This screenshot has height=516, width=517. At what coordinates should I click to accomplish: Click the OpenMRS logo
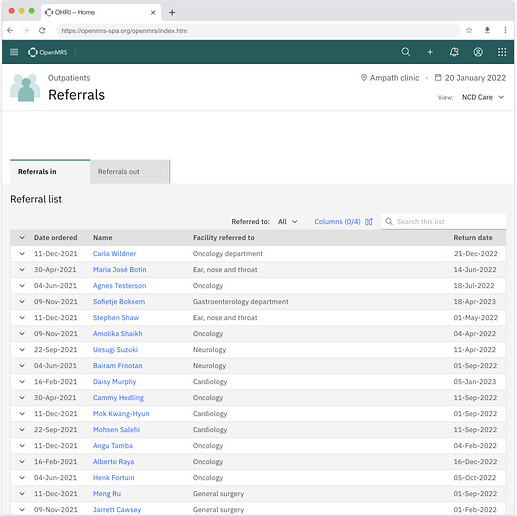[48, 52]
